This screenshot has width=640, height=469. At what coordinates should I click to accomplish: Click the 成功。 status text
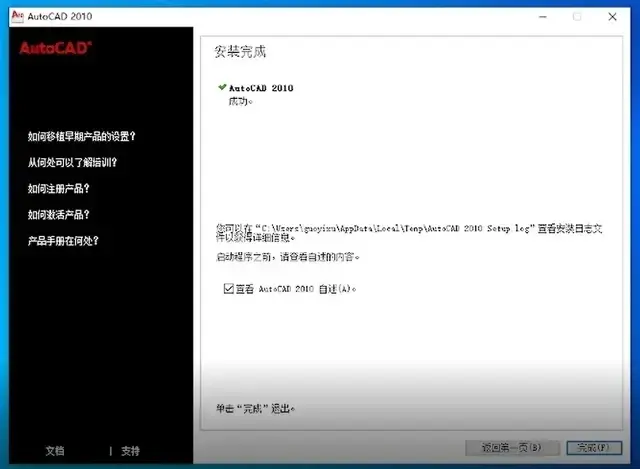(x=240, y=101)
